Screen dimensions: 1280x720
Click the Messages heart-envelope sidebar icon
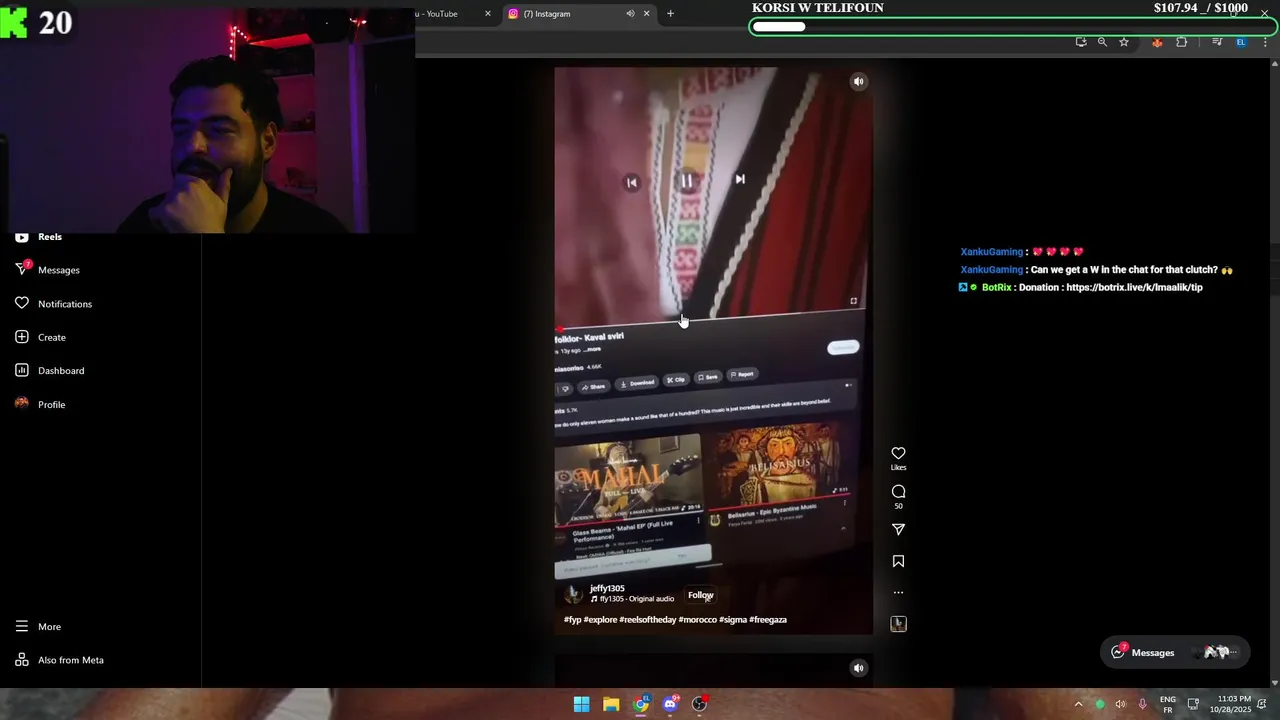pyautogui.click(x=22, y=269)
